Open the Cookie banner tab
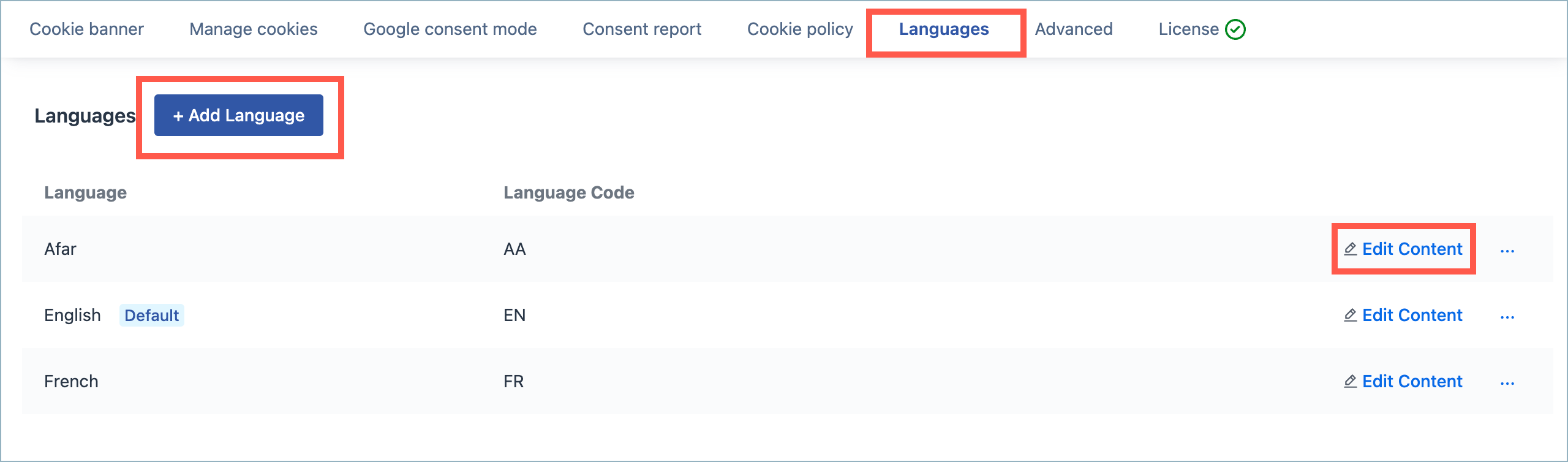Viewport: 1568px width, 462px height. pos(86,29)
